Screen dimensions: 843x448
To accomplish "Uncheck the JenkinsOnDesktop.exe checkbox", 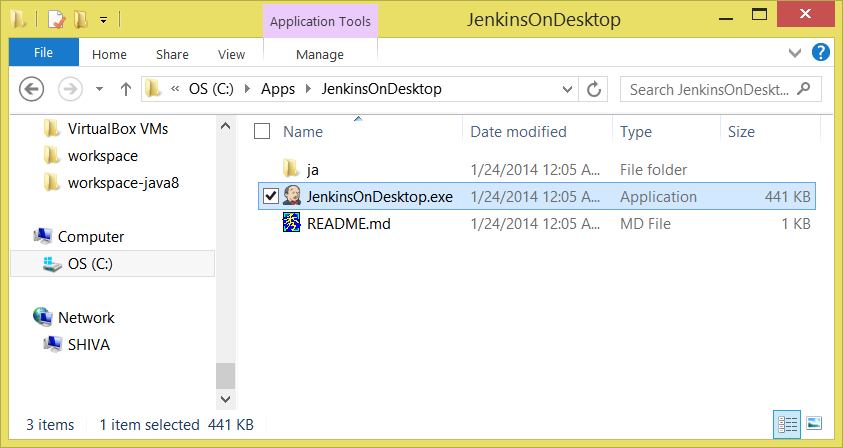I will pyautogui.click(x=270, y=196).
